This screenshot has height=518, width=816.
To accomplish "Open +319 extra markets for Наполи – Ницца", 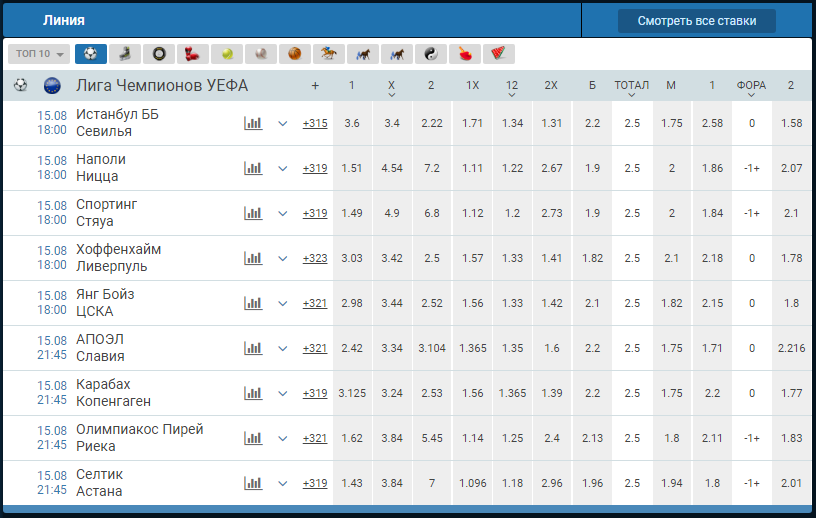I will 315,168.
